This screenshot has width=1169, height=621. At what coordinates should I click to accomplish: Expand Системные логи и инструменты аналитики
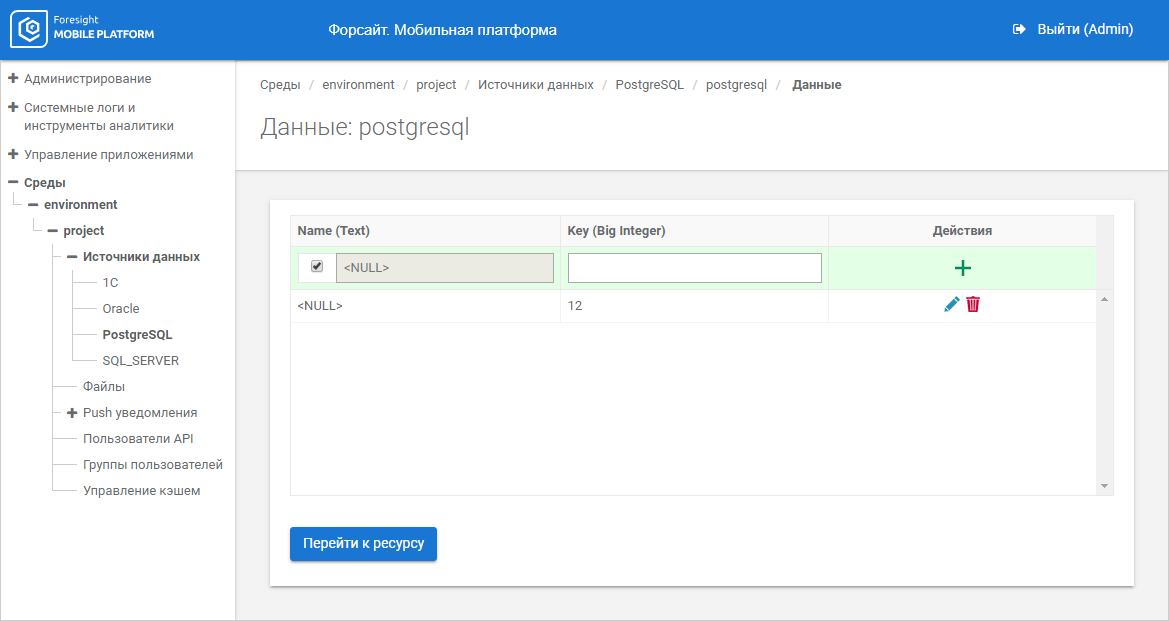pos(13,107)
